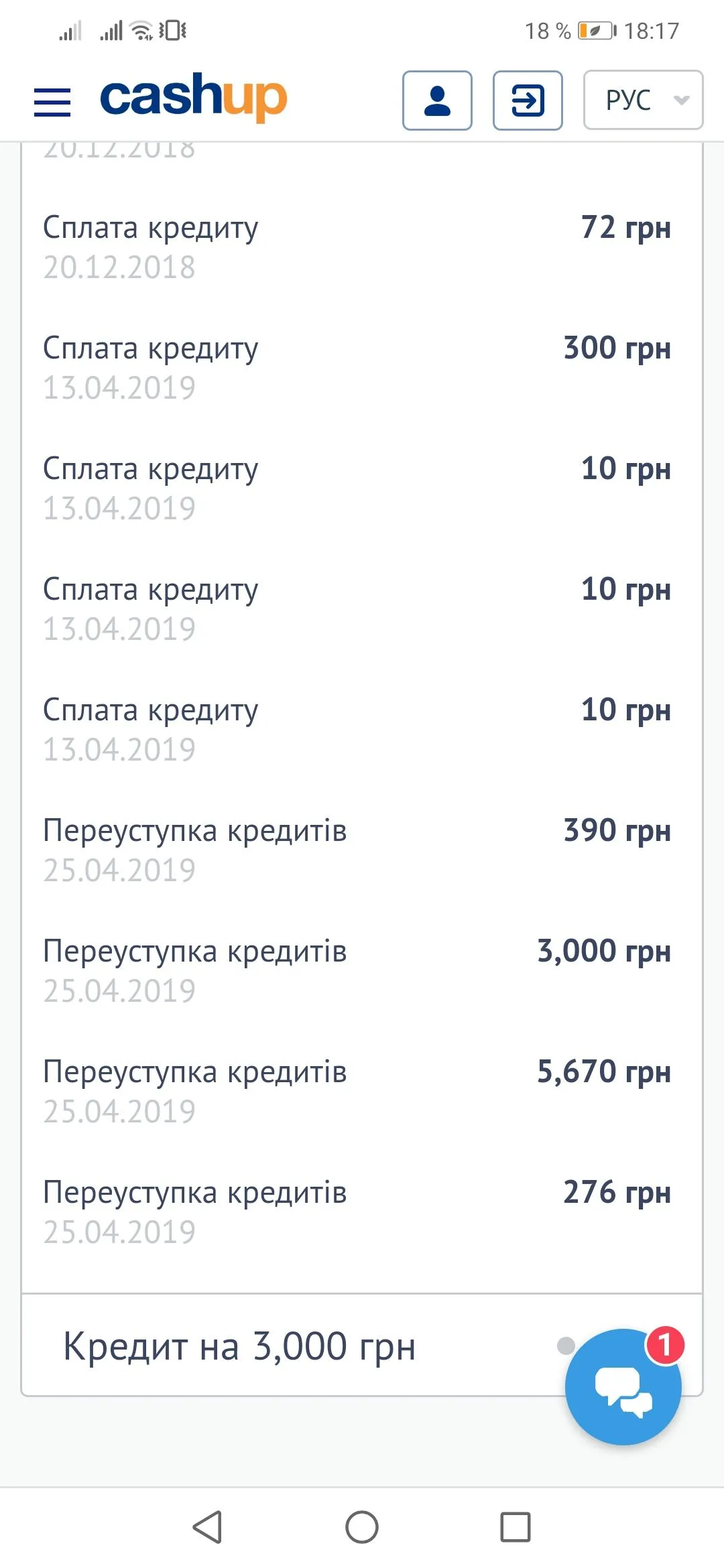Click the logout arrow icon
The image size is (724, 1568).
(x=528, y=101)
